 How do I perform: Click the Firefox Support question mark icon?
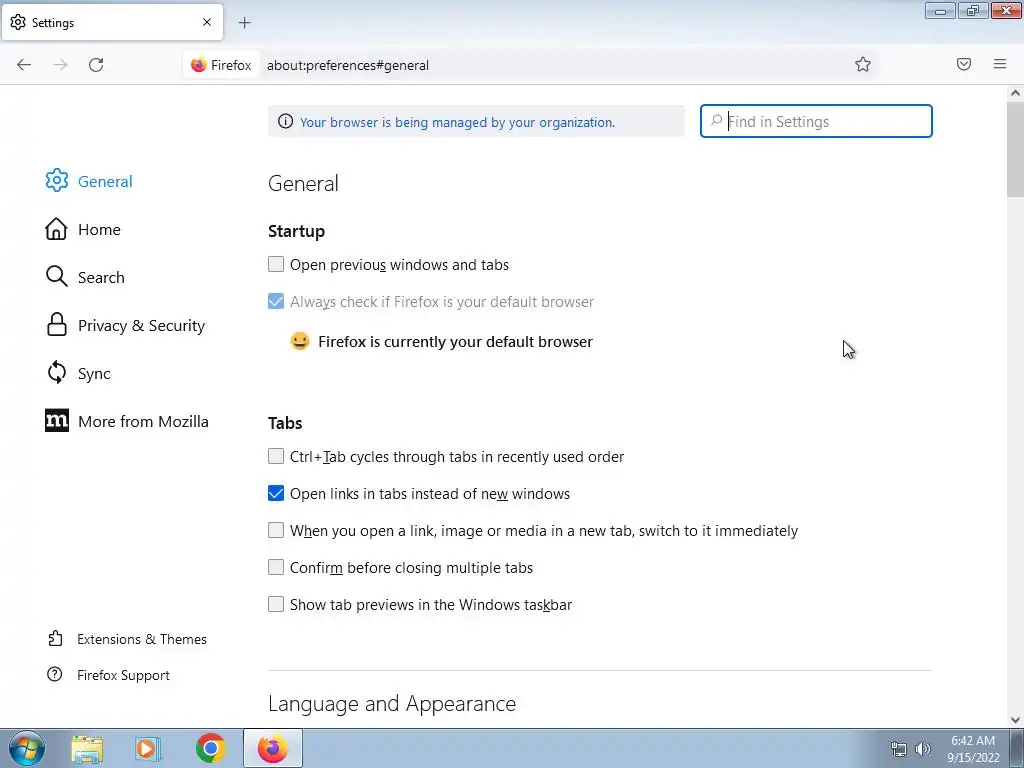(55, 675)
